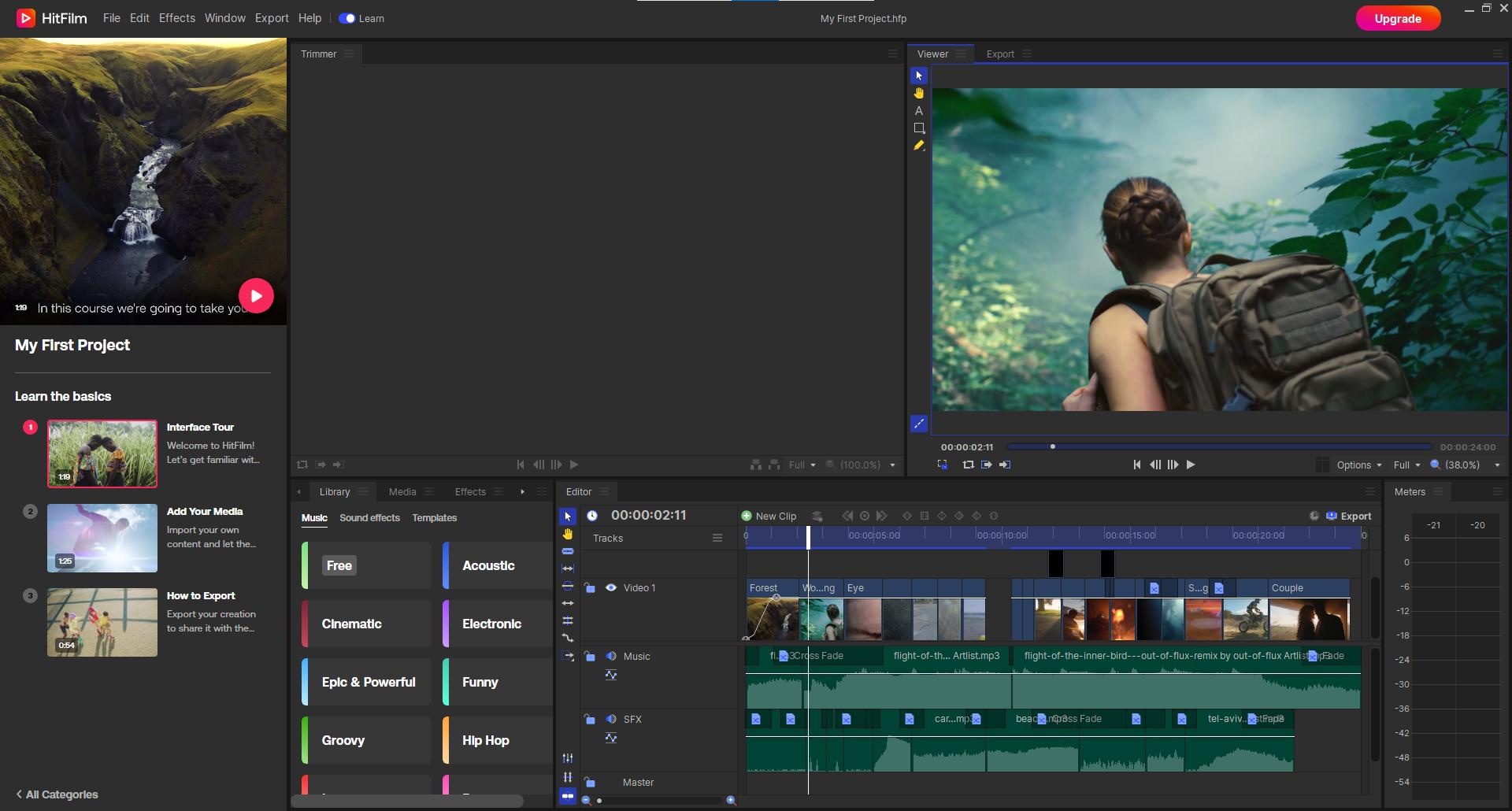
Task: Mute the Music track
Action: click(610, 656)
